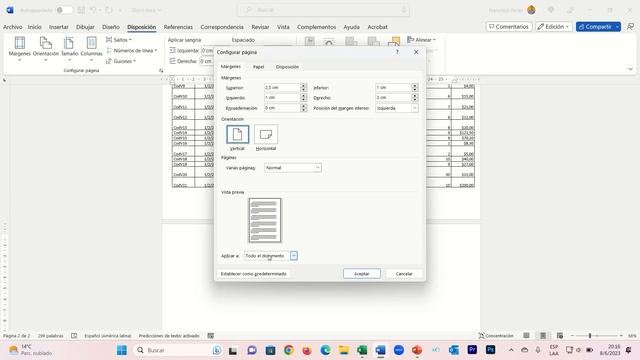This screenshot has height=360, width=640.
Task: Adjust the Superior margin spinner
Action: 303,87
